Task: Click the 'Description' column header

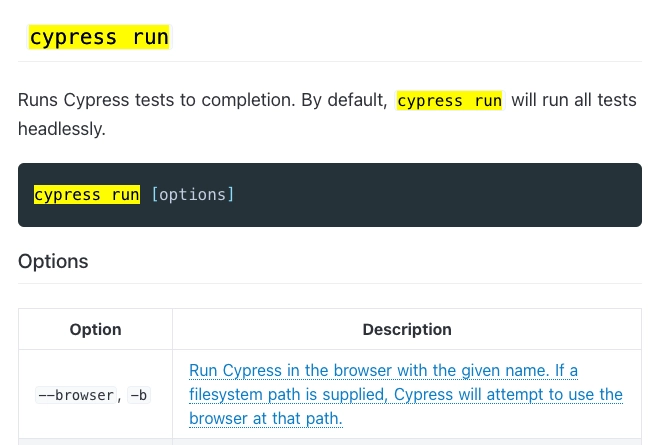Action: point(407,329)
